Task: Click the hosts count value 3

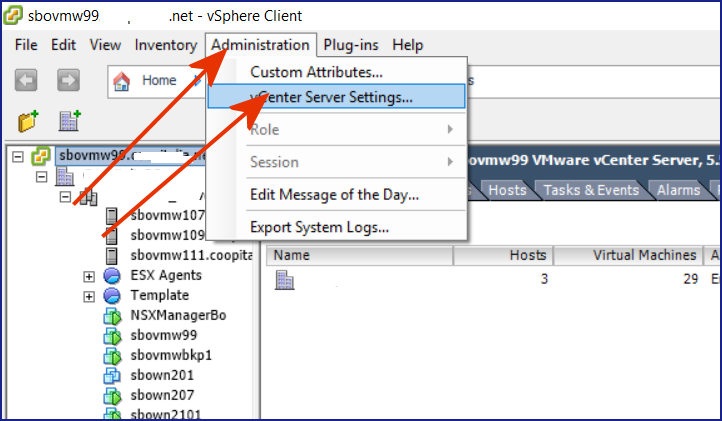Action: coord(544,279)
